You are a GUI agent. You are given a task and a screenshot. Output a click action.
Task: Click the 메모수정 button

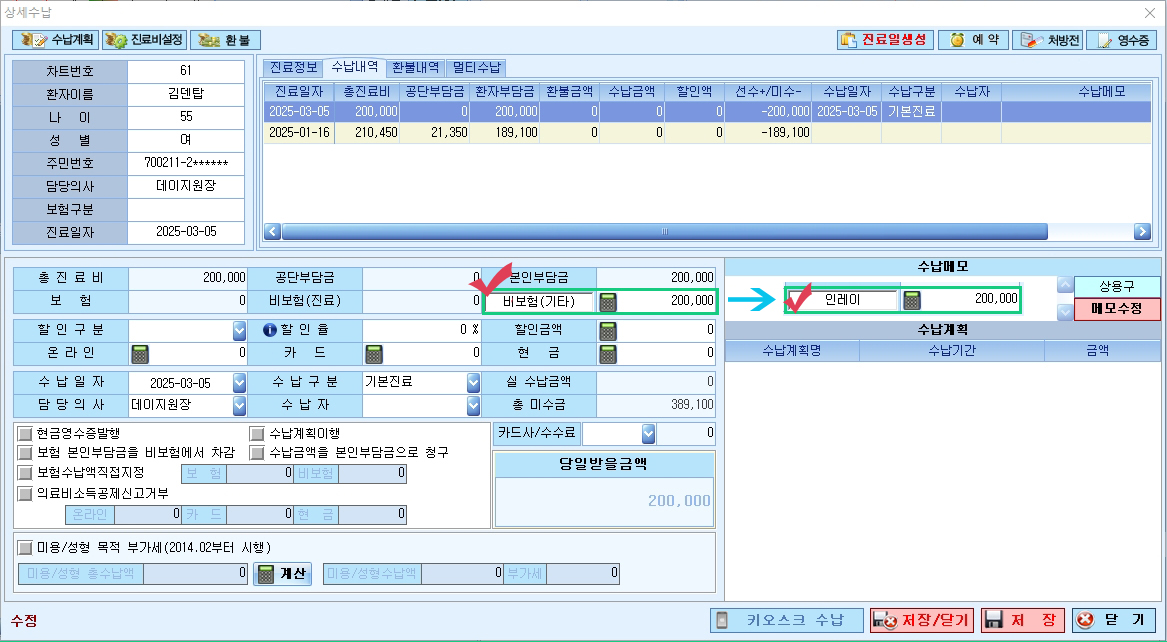1117,309
